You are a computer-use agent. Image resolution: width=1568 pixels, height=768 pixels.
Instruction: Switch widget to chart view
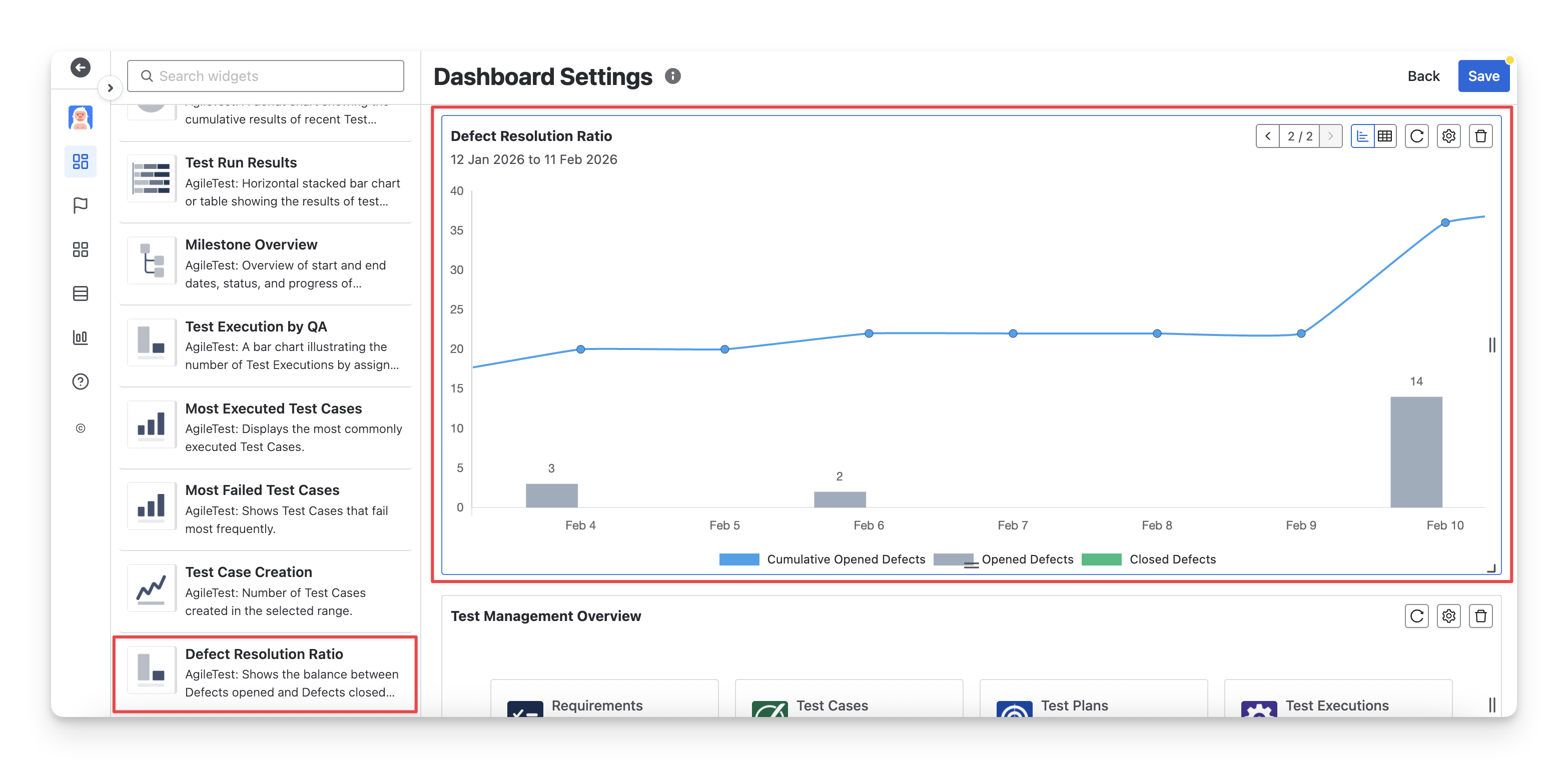point(1362,136)
